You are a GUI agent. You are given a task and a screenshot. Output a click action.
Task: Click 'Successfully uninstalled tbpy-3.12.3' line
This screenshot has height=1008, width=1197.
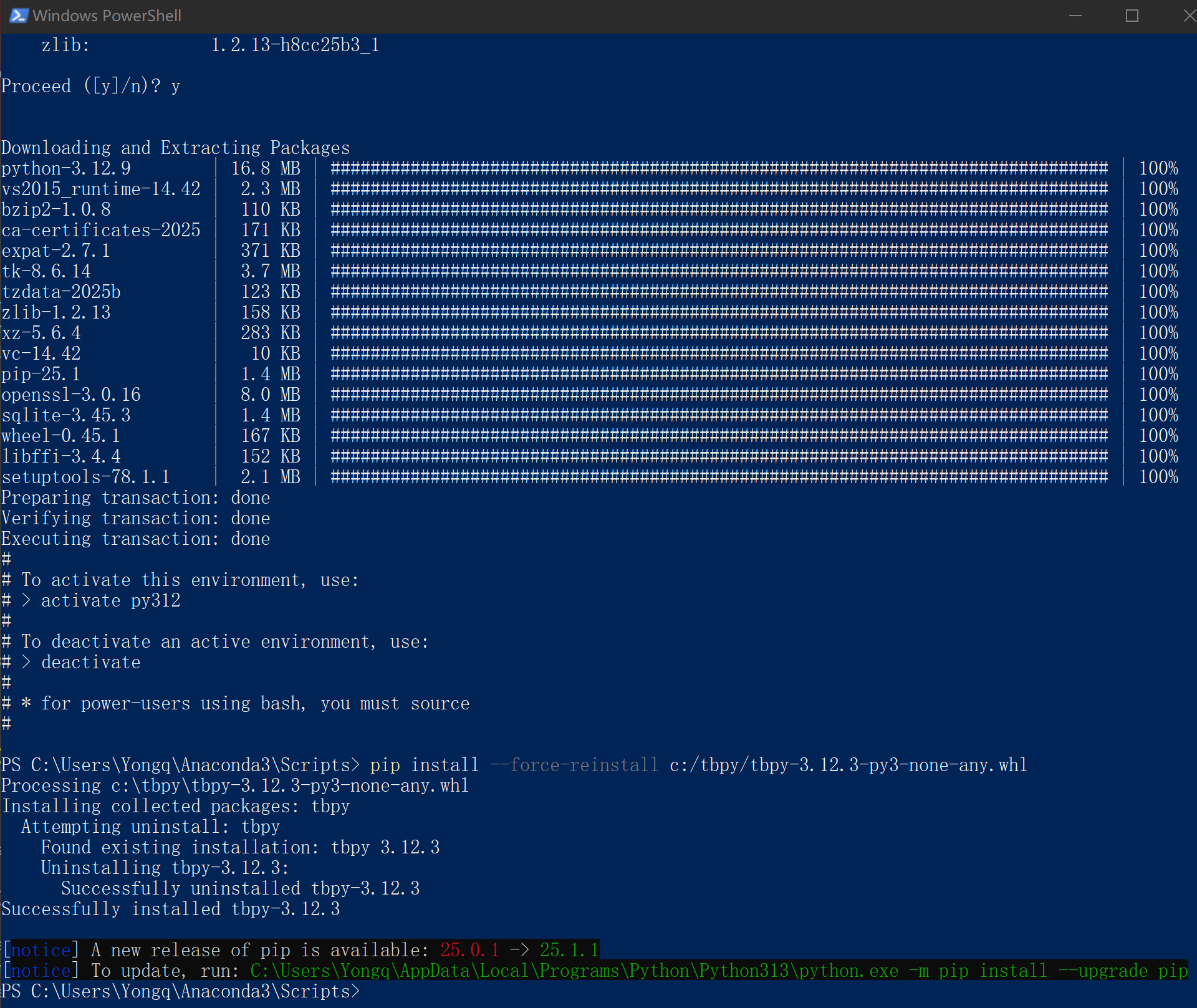coord(241,888)
